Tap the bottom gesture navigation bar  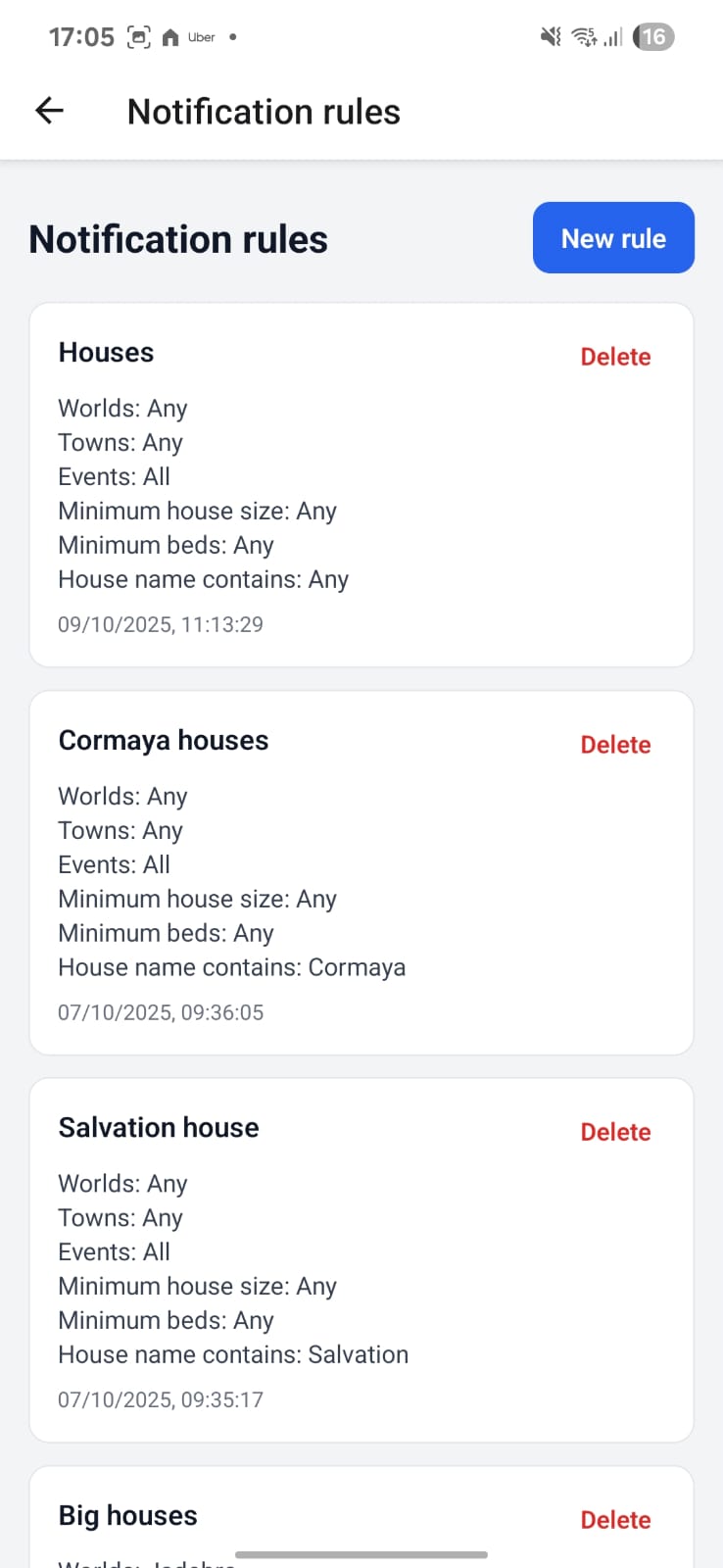361,1554
